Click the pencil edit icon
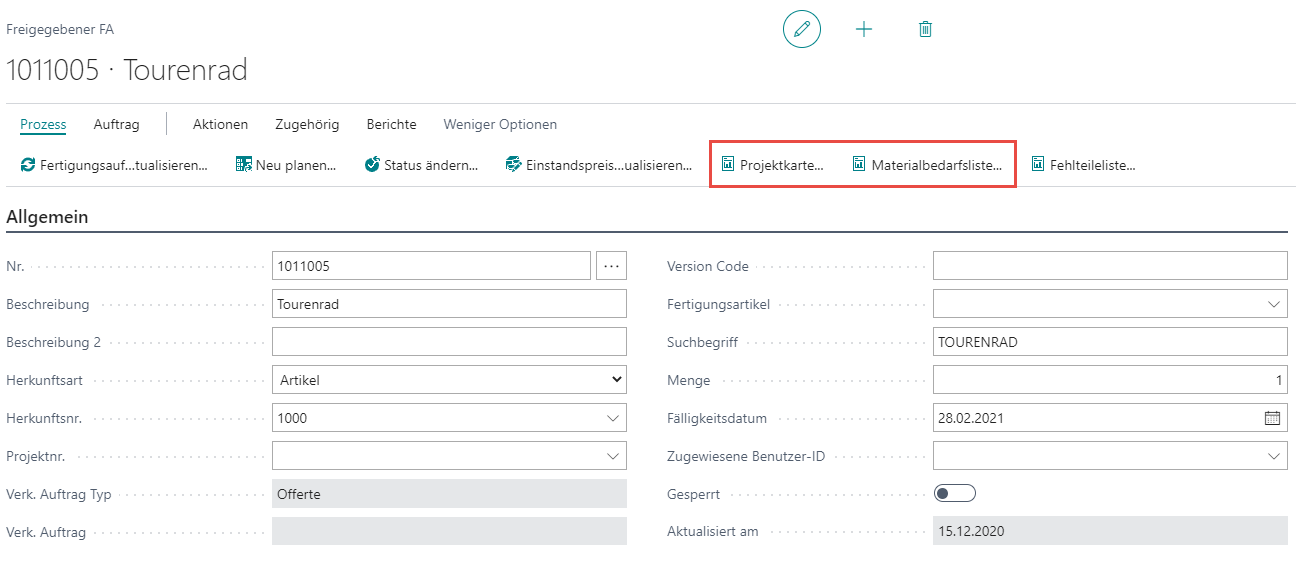This screenshot has width=1296, height=566. pyautogui.click(x=801, y=30)
